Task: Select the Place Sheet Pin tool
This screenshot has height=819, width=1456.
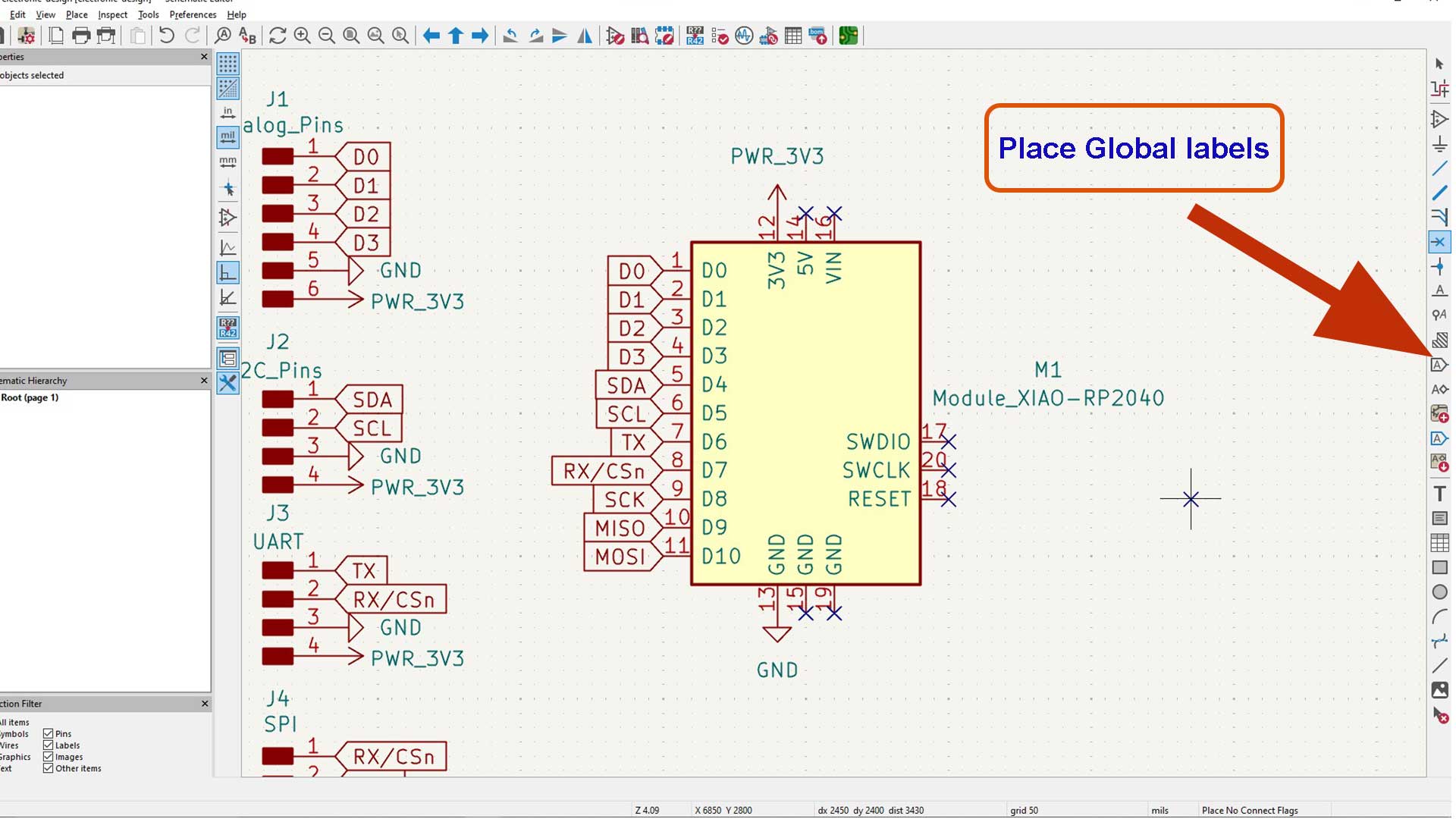Action: (1439, 438)
